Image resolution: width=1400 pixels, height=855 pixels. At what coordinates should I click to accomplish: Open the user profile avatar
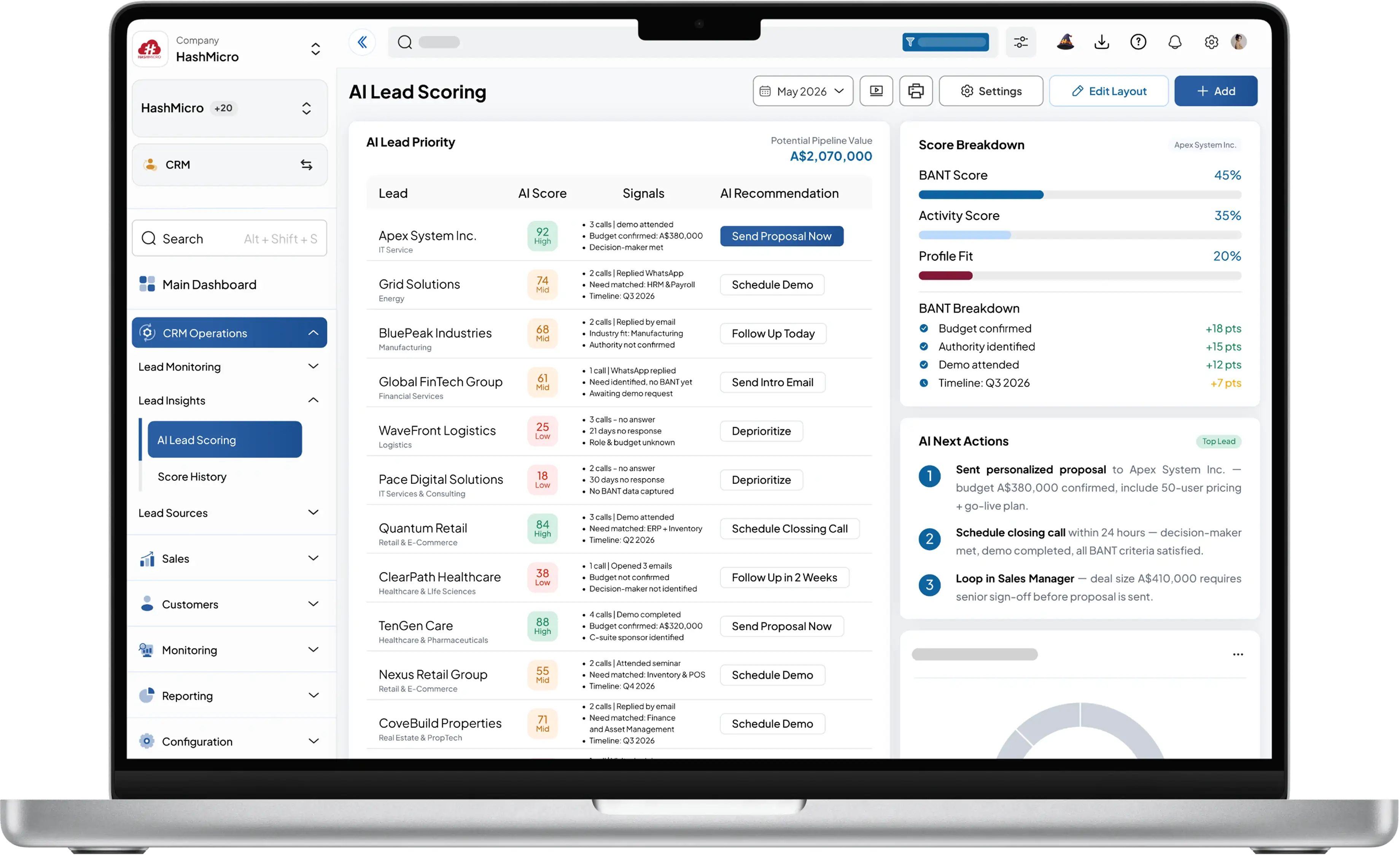pyautogui.click(x=1239, y=42)
